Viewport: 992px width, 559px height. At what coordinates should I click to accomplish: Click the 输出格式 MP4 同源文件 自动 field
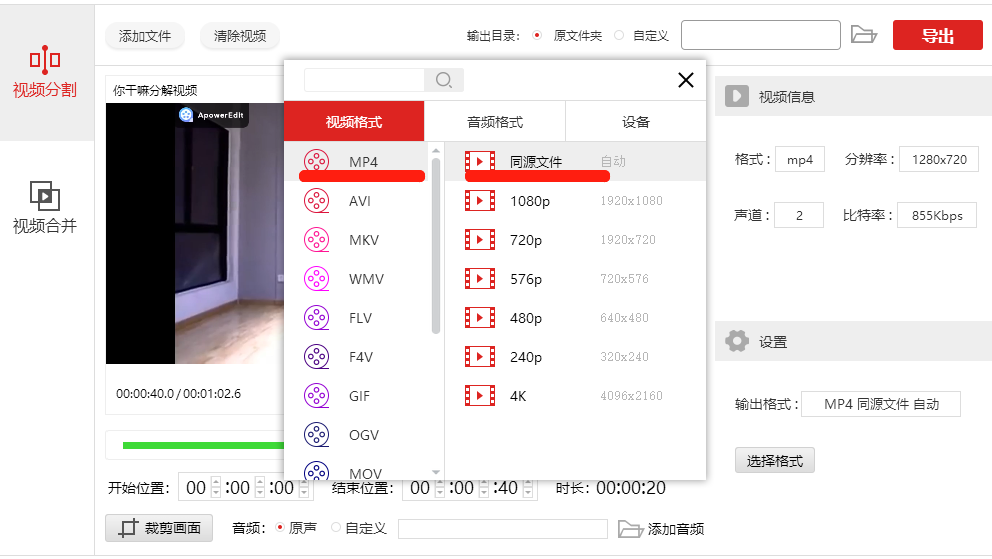881,404
